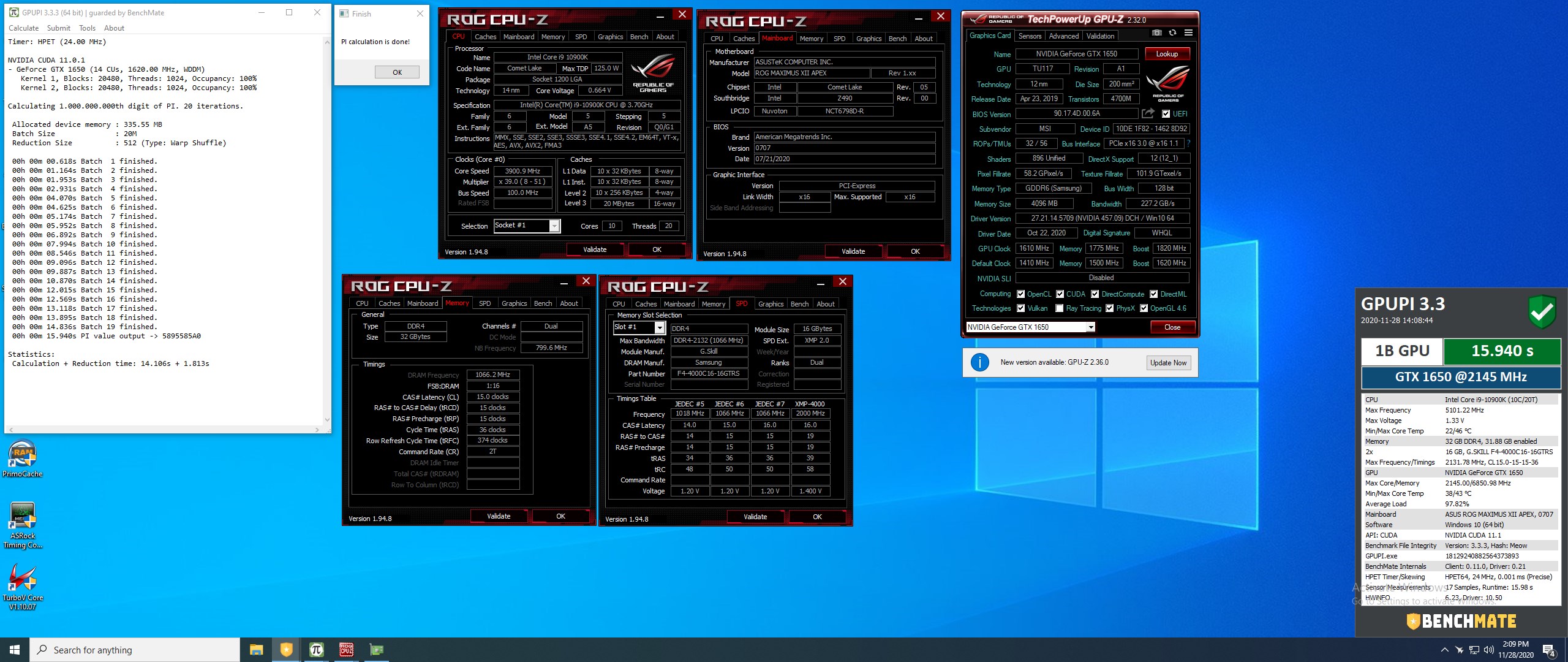The width and height of the screenshot is (1568, 662).
Task: Open the PrimoCache desktop icon
Action: (22, 458)
